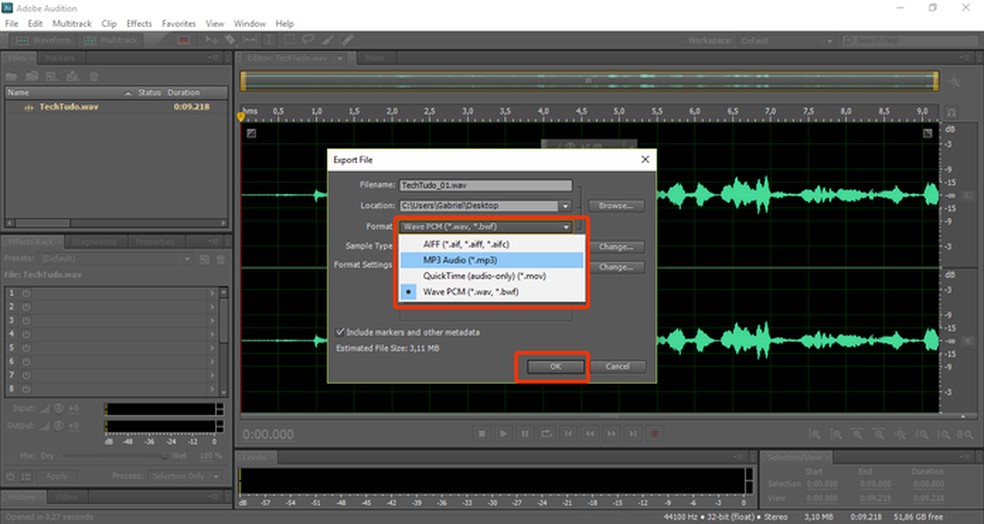Image resolution: width=984 pixels, height=524 pixels.
Task: Click OK to confirm the export
Action: click(554, 367)
